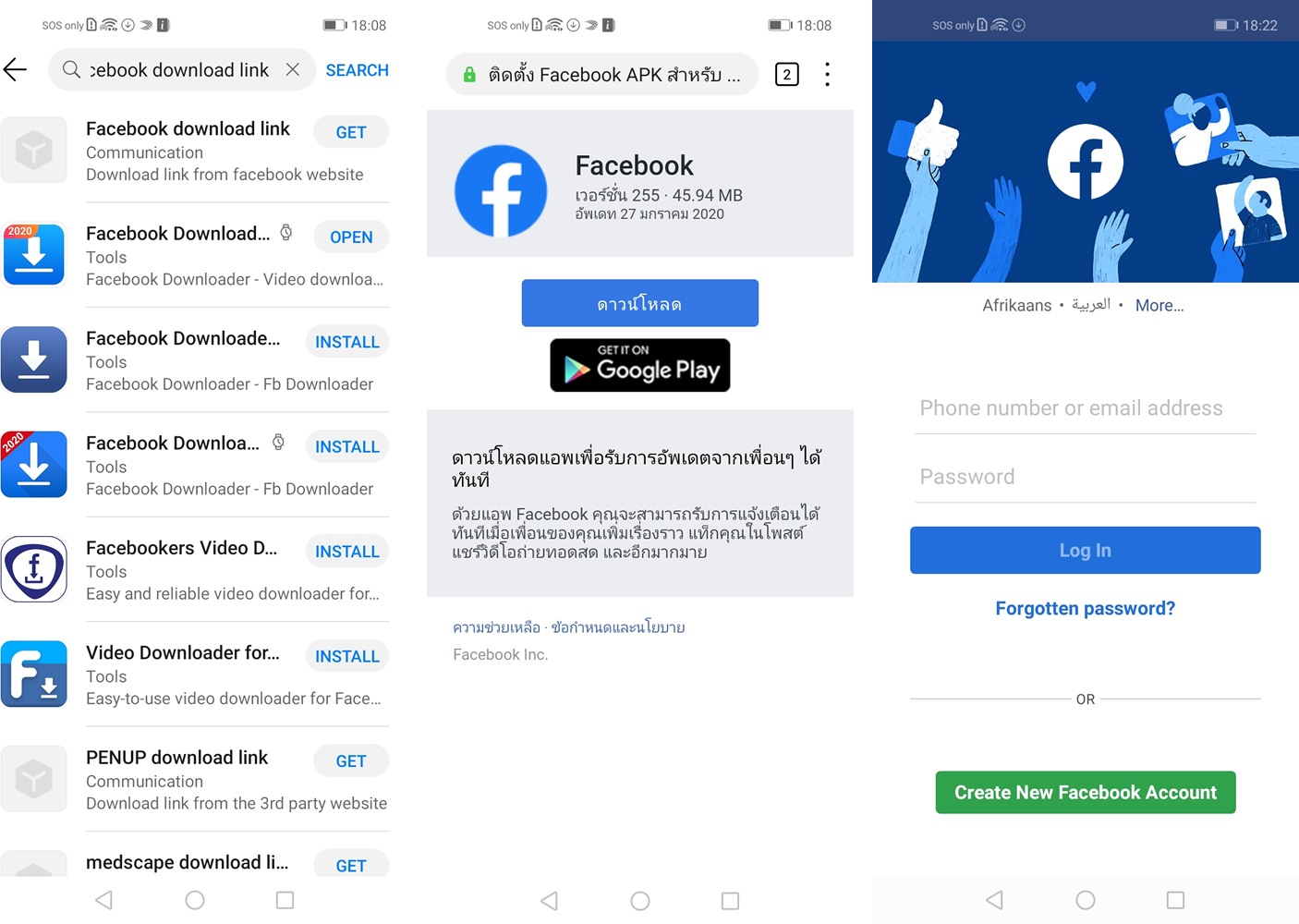
Task: Focus the Phone number or email field
Action: click(1086, 408)
